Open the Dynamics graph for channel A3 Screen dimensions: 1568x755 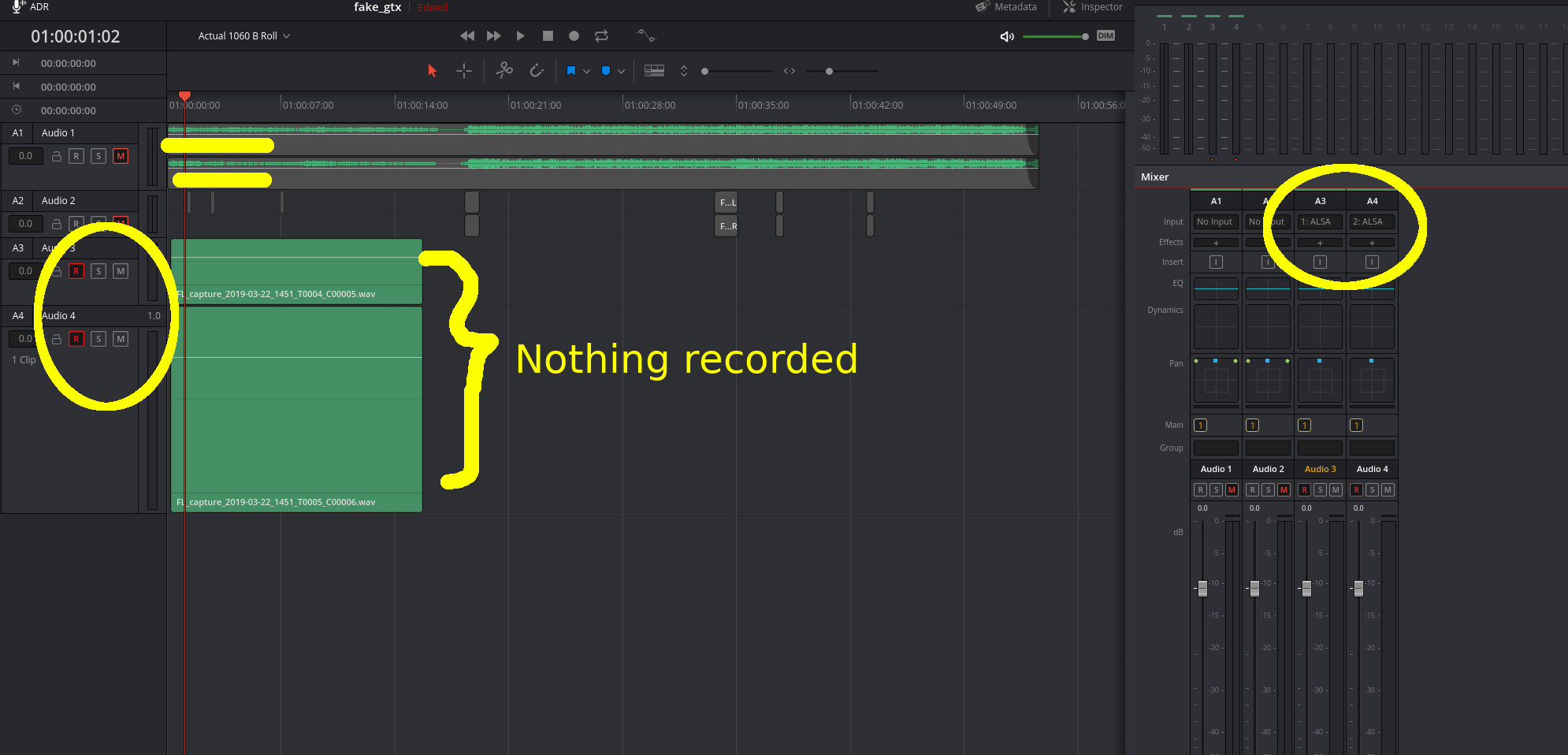(x=1320, y=326)
